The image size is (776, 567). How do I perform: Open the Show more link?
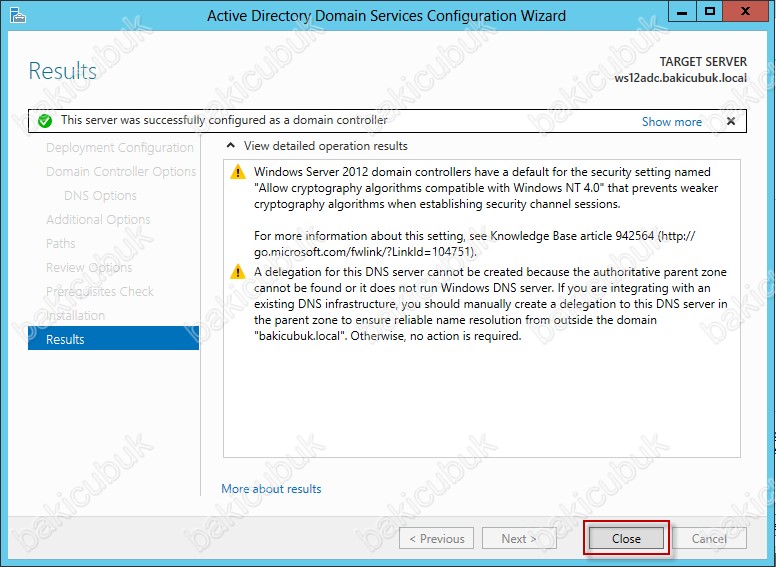tap(672, 122)
